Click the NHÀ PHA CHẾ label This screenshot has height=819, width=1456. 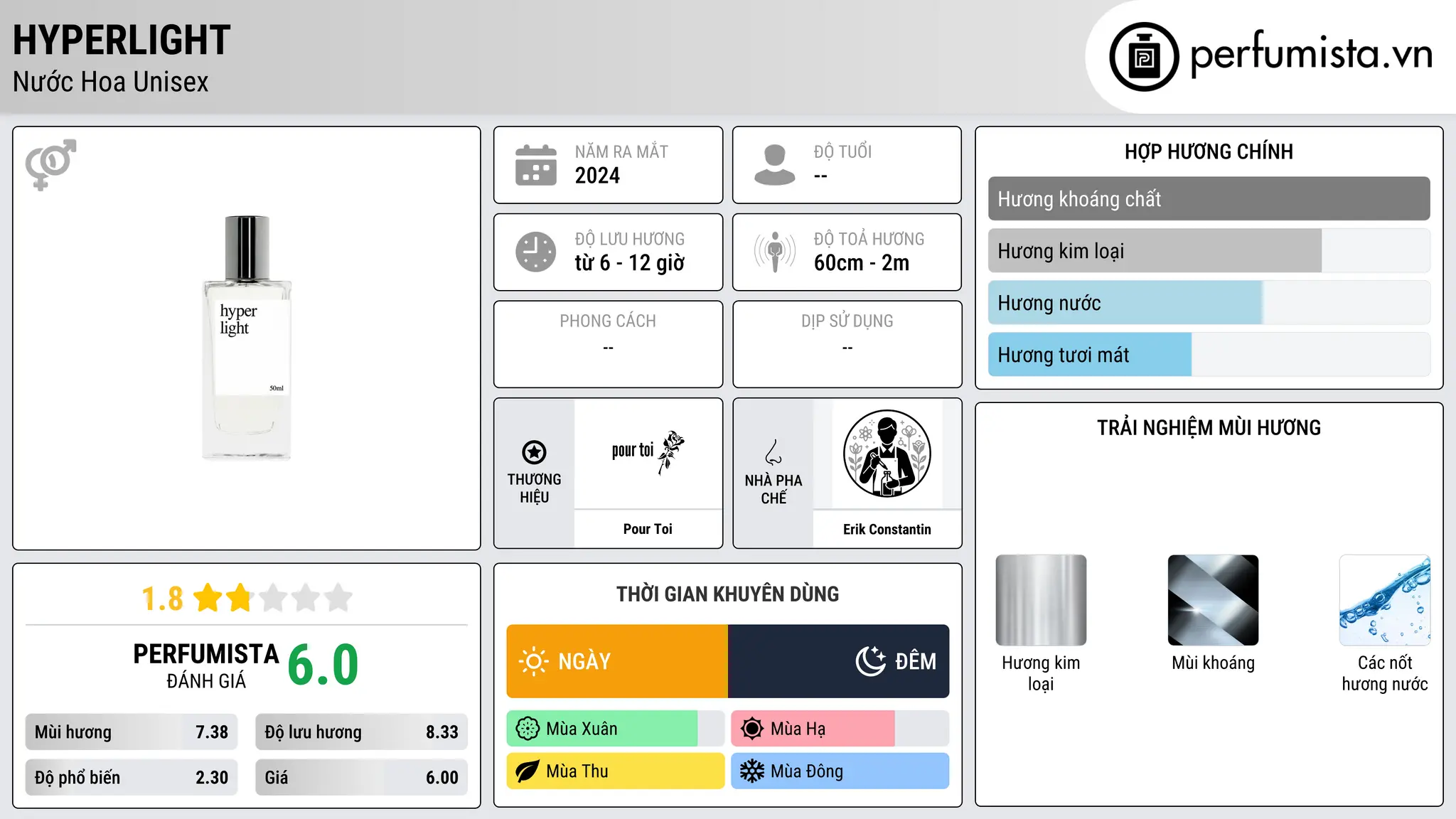(773, 489)
